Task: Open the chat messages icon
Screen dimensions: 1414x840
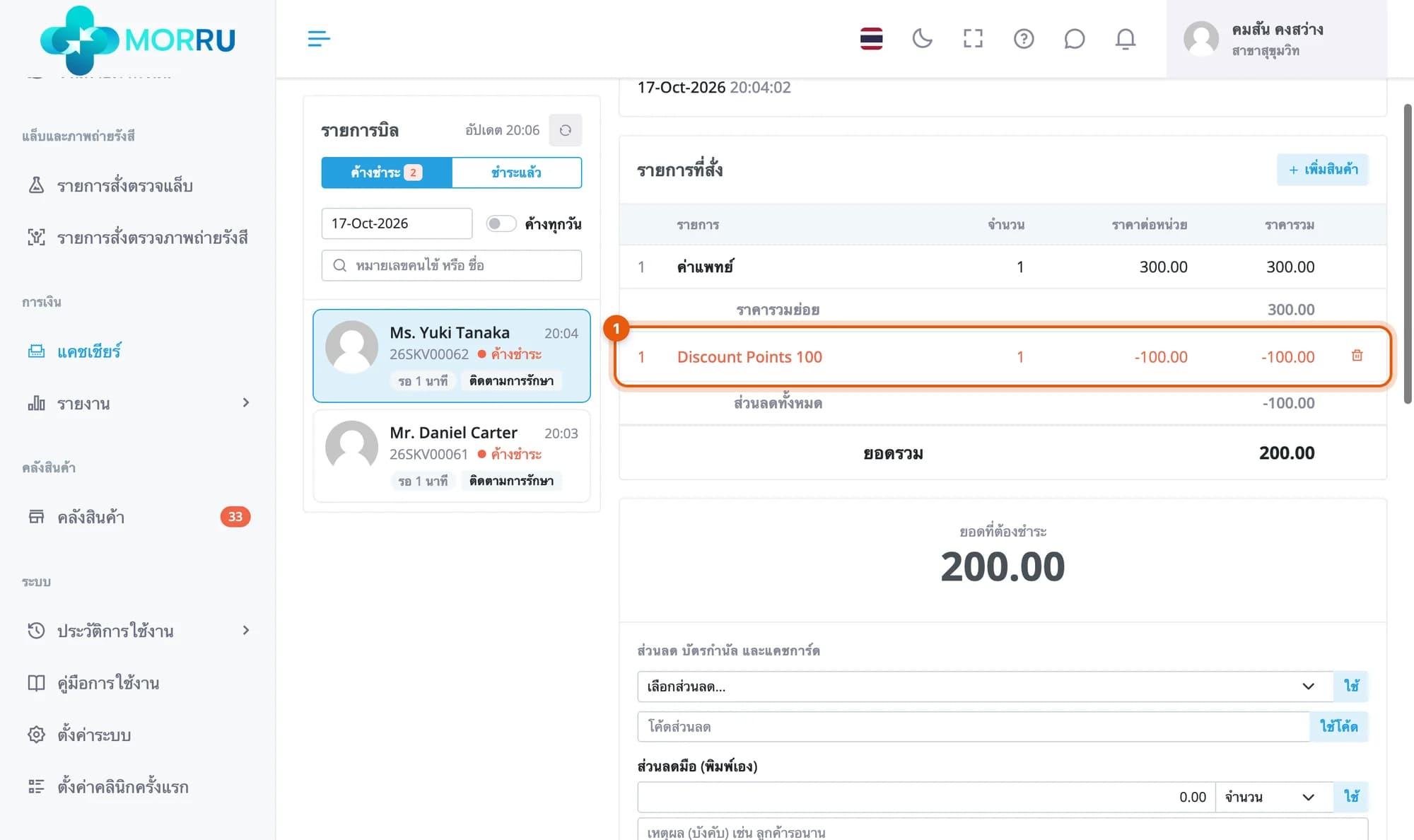Action: pyautogui.click(x=1074, y=38)
